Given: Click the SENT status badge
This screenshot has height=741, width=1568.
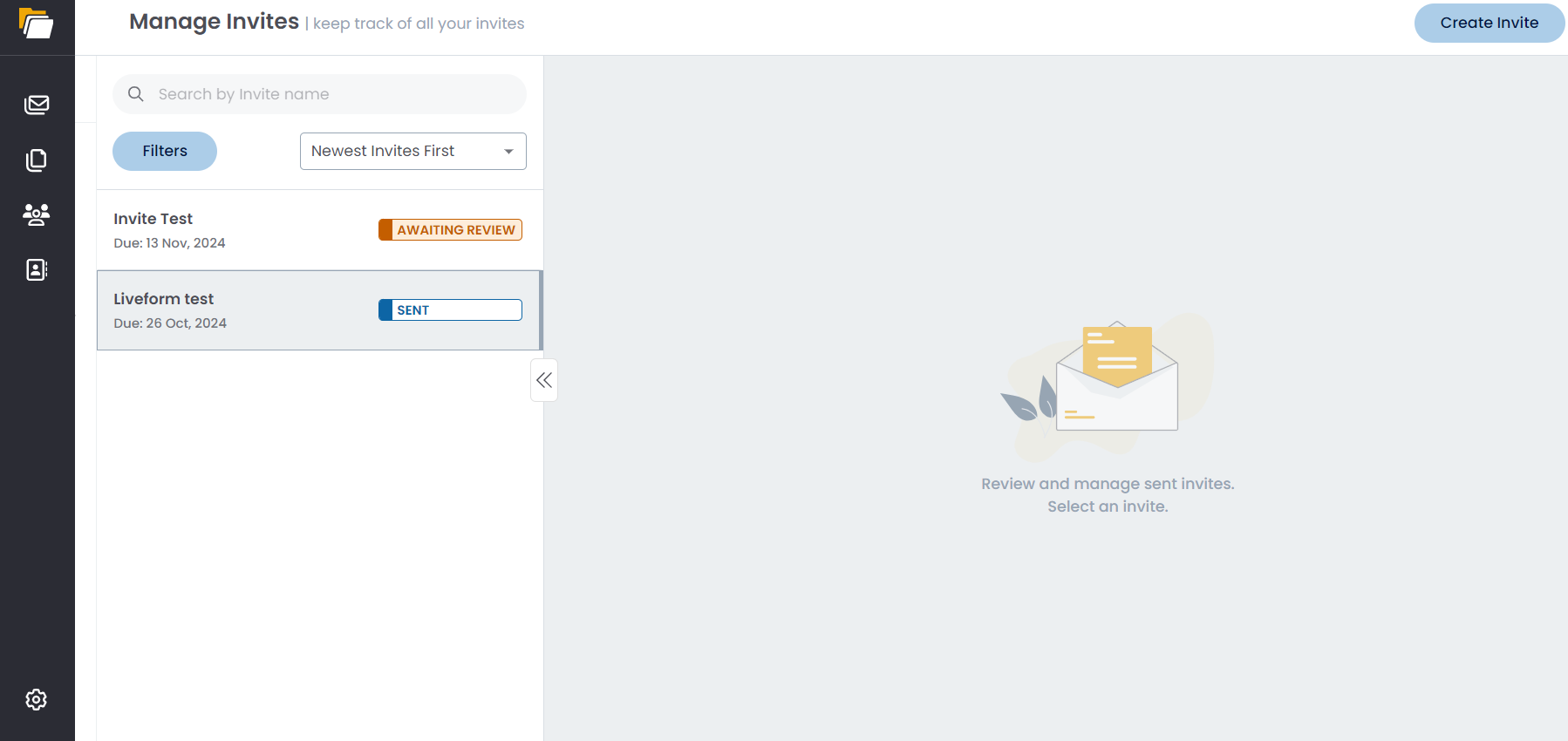Looking at the screenshot, I should (x=450, y=310).
